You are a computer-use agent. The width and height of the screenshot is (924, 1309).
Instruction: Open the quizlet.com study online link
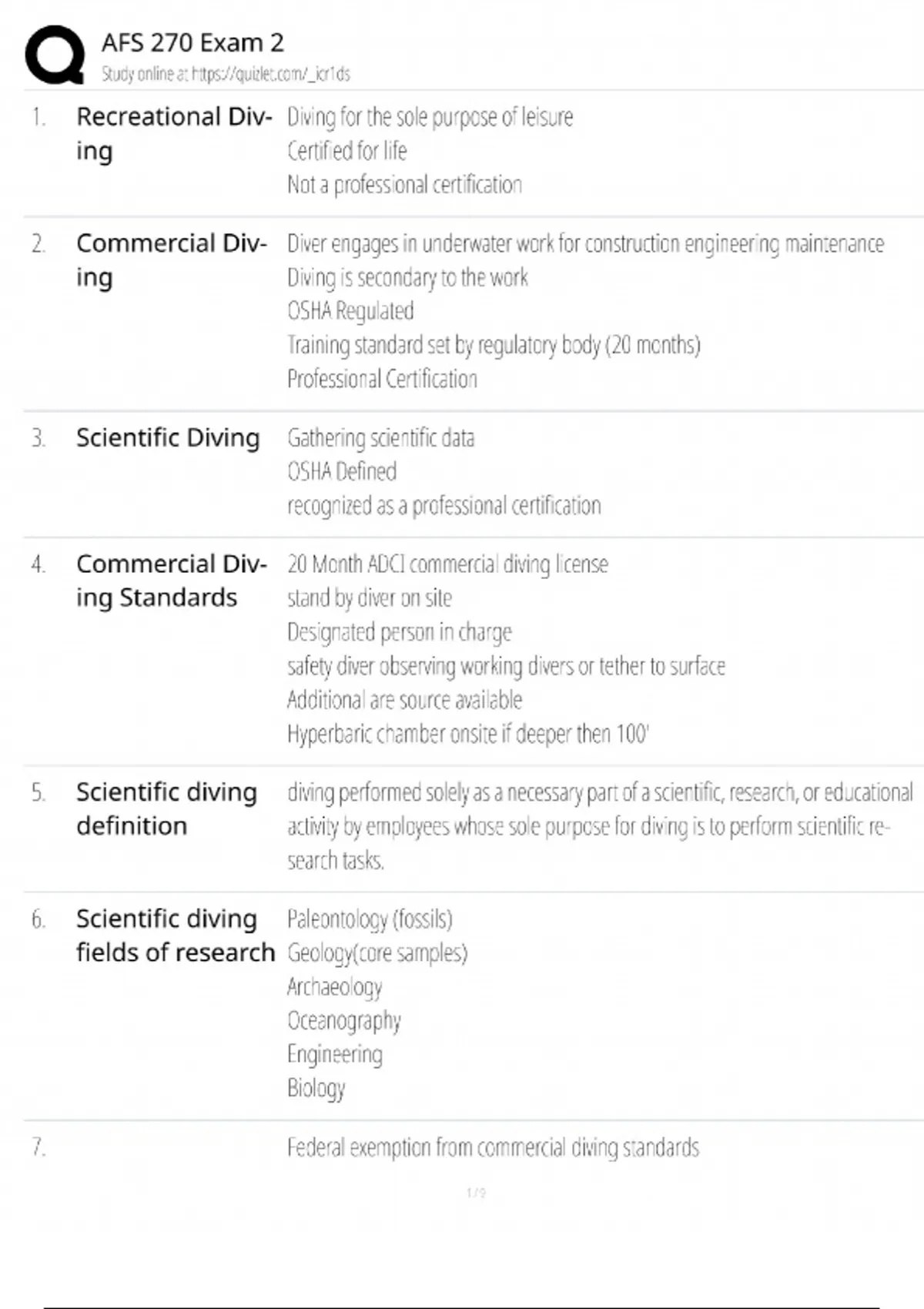coord(226,74)
